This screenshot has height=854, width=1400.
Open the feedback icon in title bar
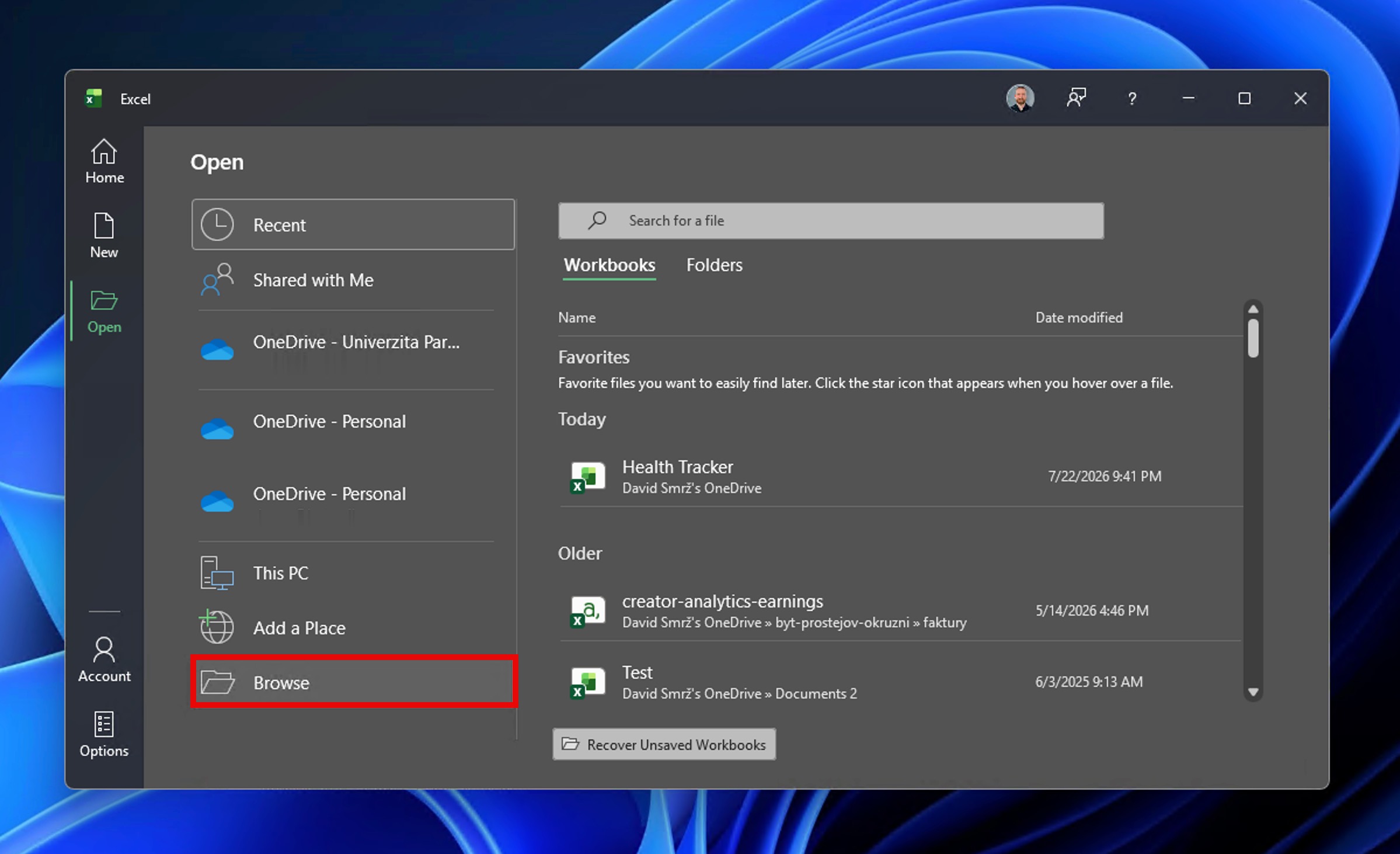tap(1076, 98)
